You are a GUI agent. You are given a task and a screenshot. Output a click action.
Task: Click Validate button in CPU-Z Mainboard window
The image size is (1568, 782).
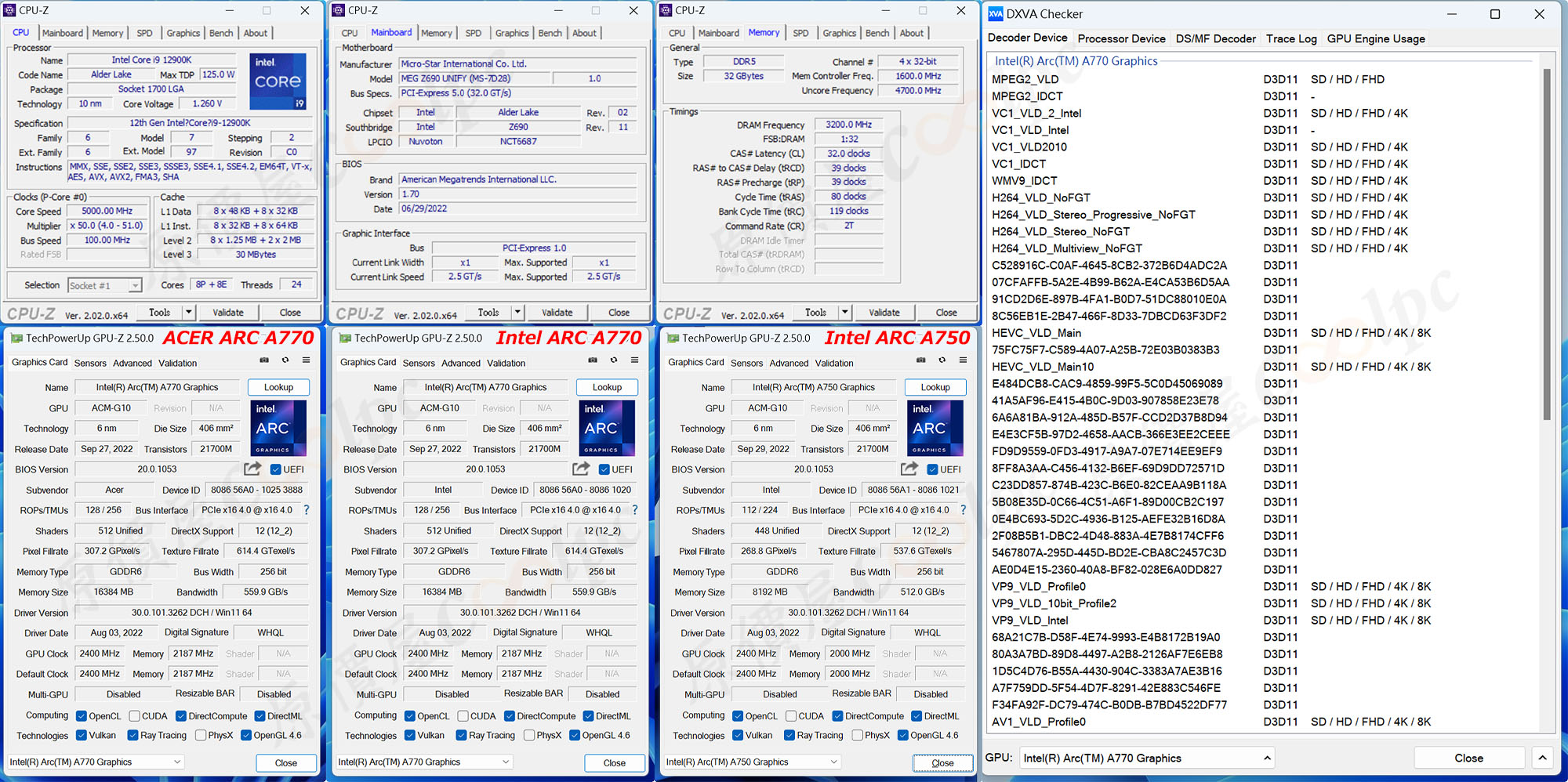[x=557, y=312]
